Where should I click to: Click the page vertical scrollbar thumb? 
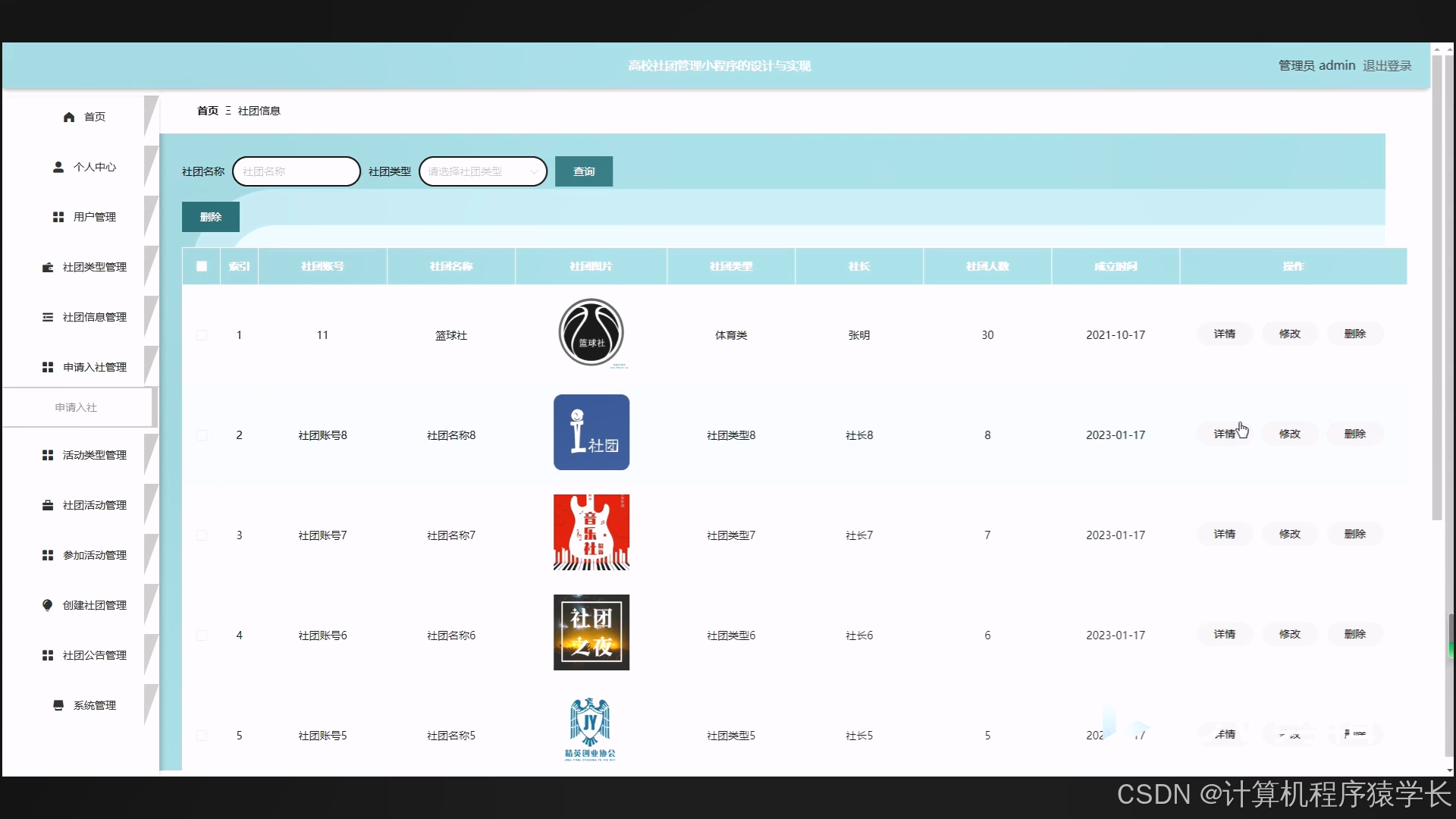pos(1436,287)
